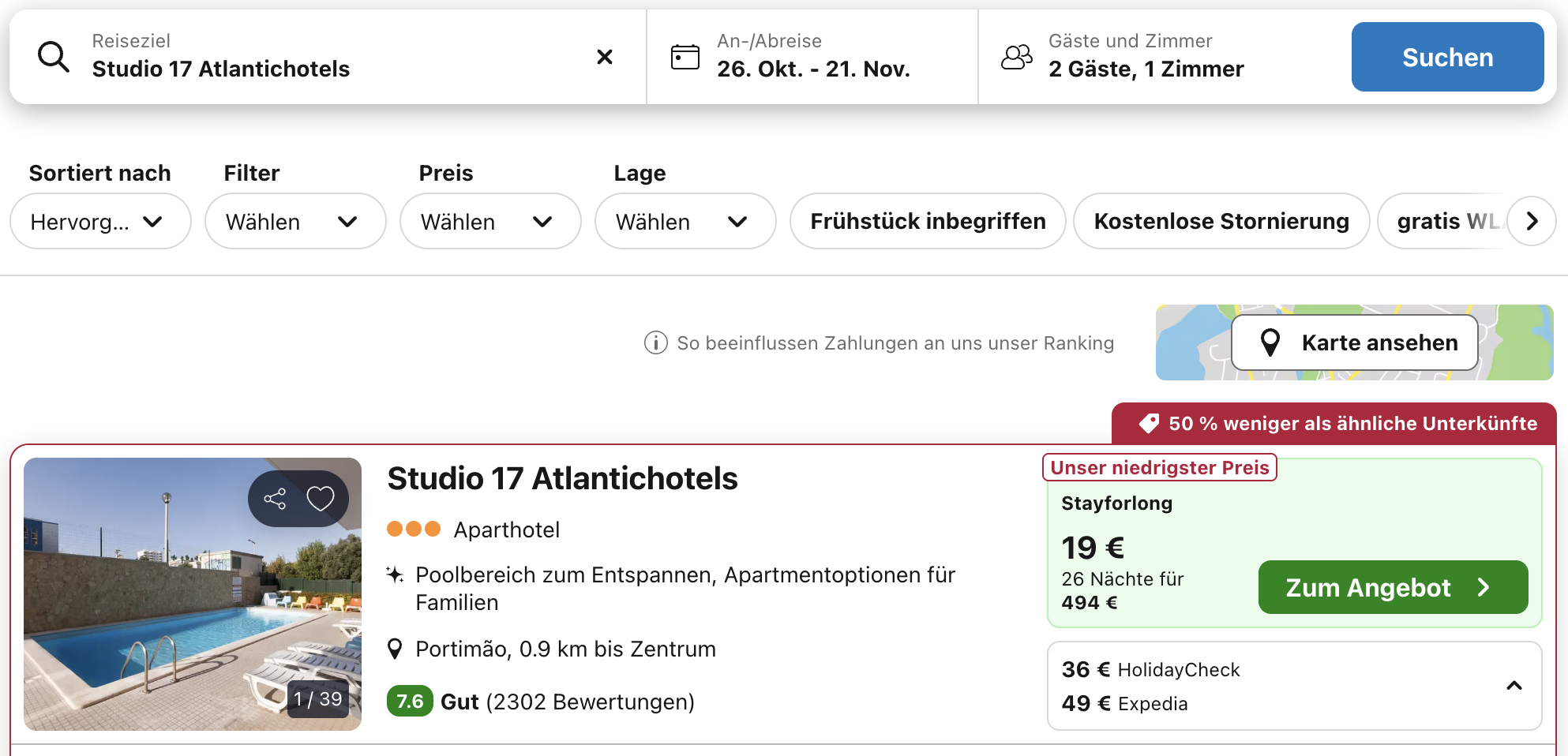
Task: Open Gut (2302 Bewertungen) reviews
Action: pyautogui.click(x=567, y=702)
